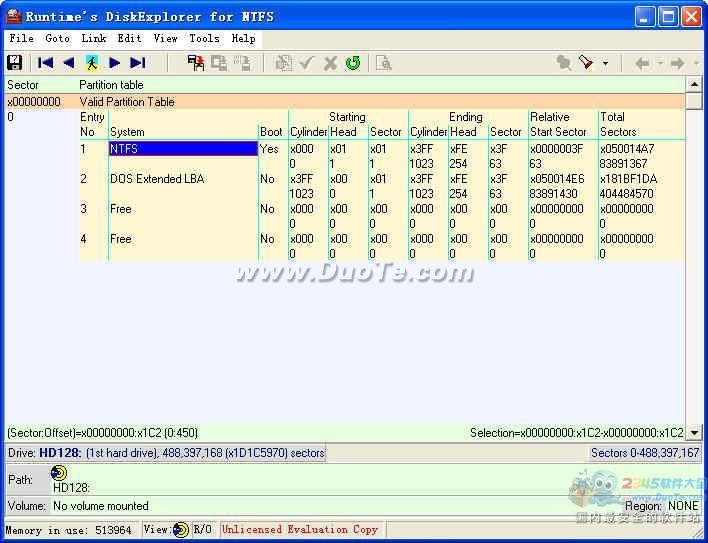Open the Link menu
The width and height of the screenshot is (708, 543).
(93, 38)
